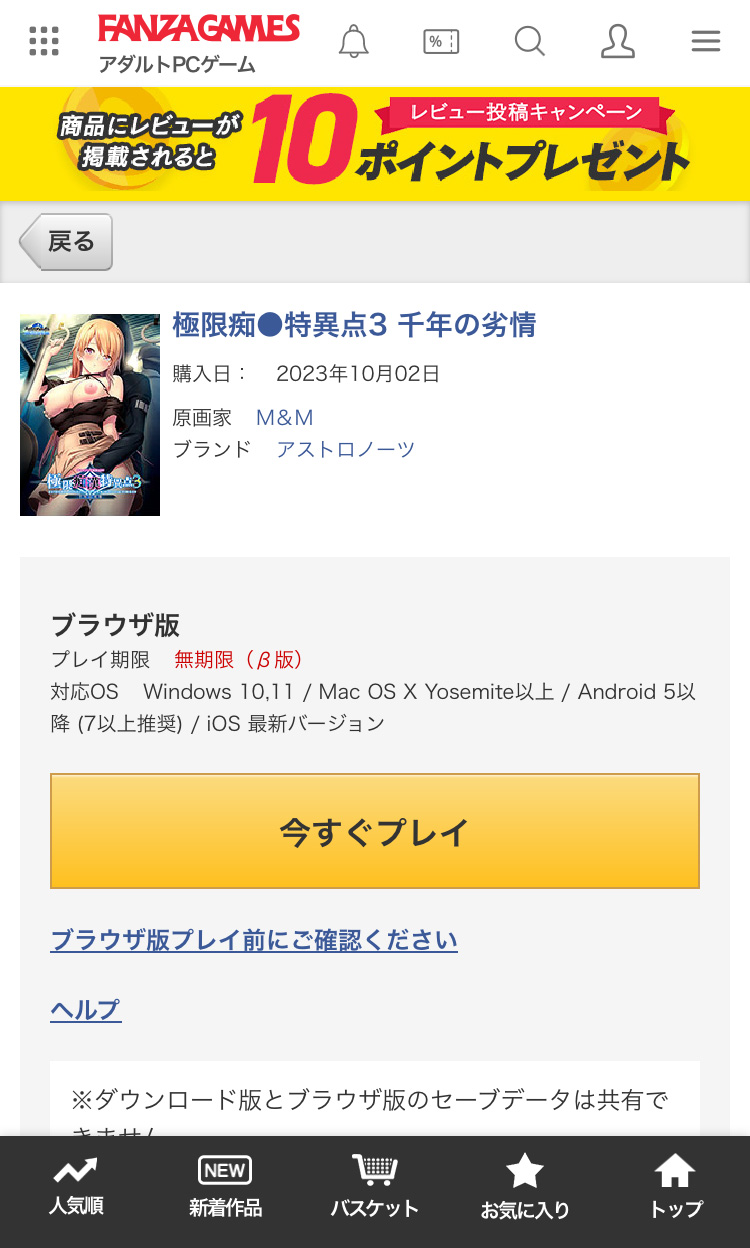The height and width of the screenshot is (1248, 750).
Task: Open the coupon ticket icon
Action: tap(441, 41)
